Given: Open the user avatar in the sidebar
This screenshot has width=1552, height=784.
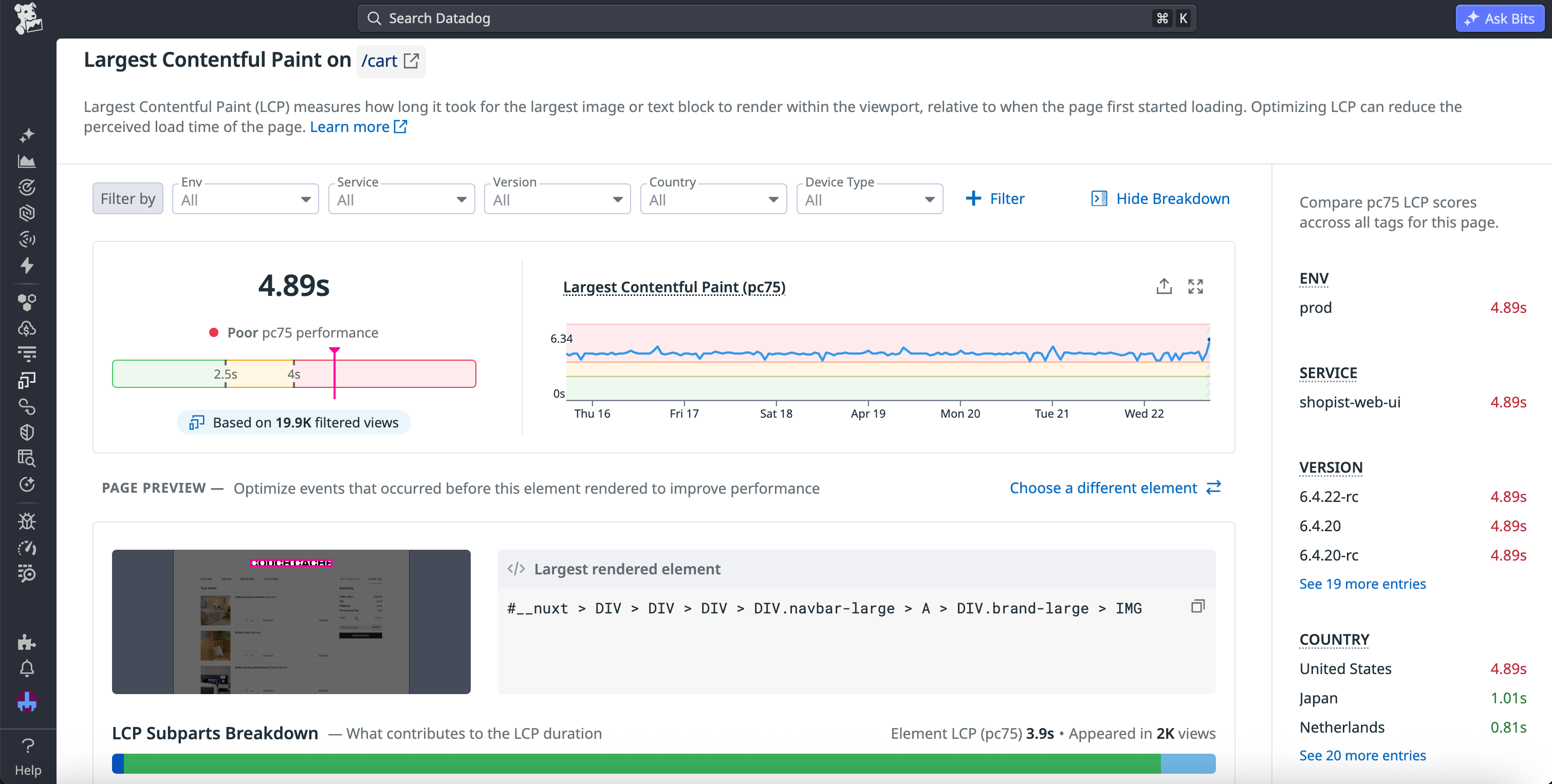Looking at the screenshot, I should (x=27, y=701).
